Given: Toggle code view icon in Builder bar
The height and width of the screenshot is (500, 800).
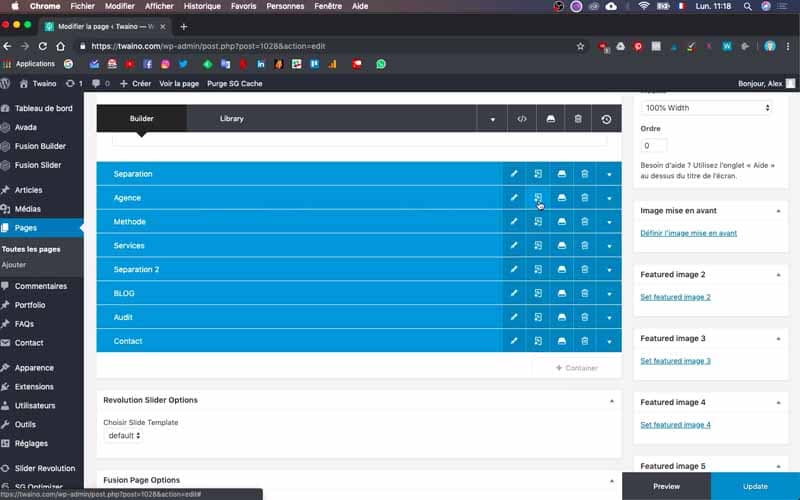Looking at the screenshot, I should tap(521, 119).
